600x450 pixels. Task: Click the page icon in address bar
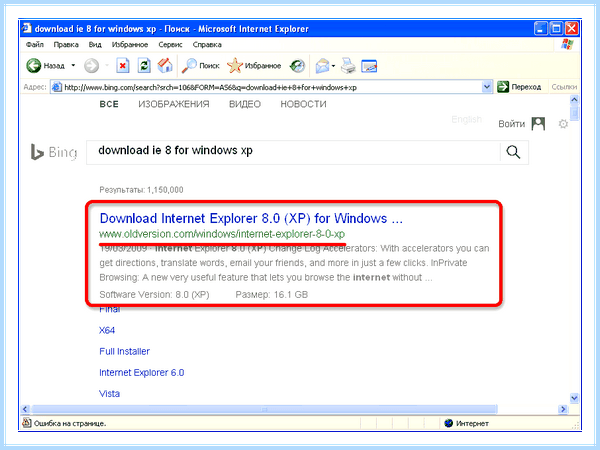click(x=57, y=87)
